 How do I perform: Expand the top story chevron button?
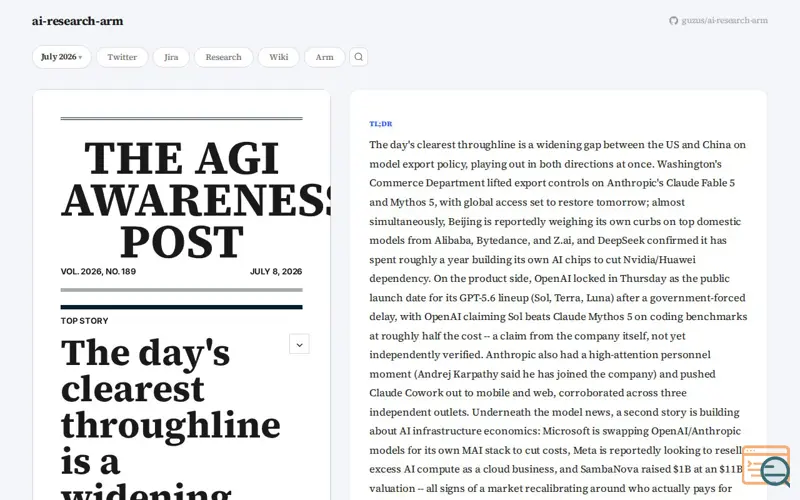click(299, 344)
